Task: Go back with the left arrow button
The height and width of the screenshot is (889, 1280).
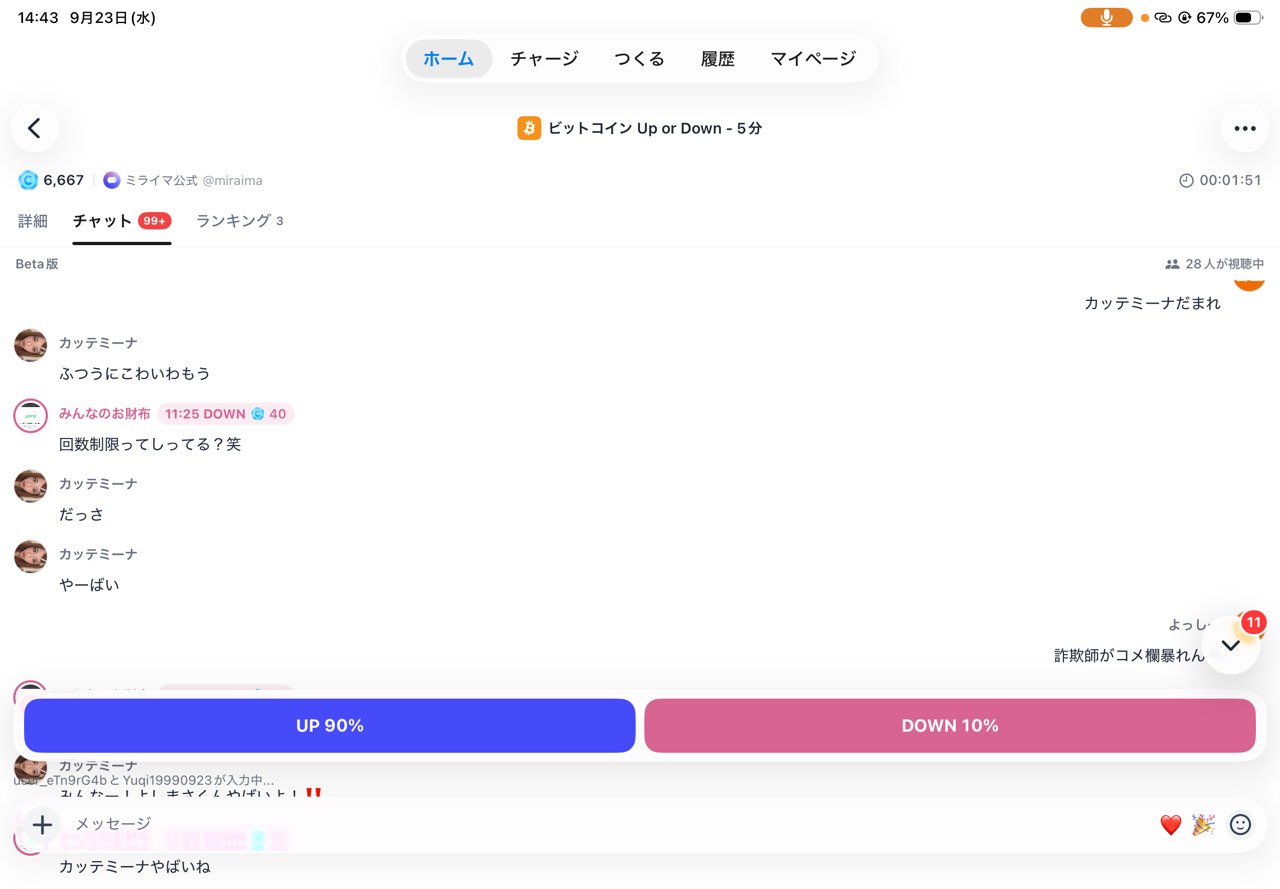Action: coord(35,128)
